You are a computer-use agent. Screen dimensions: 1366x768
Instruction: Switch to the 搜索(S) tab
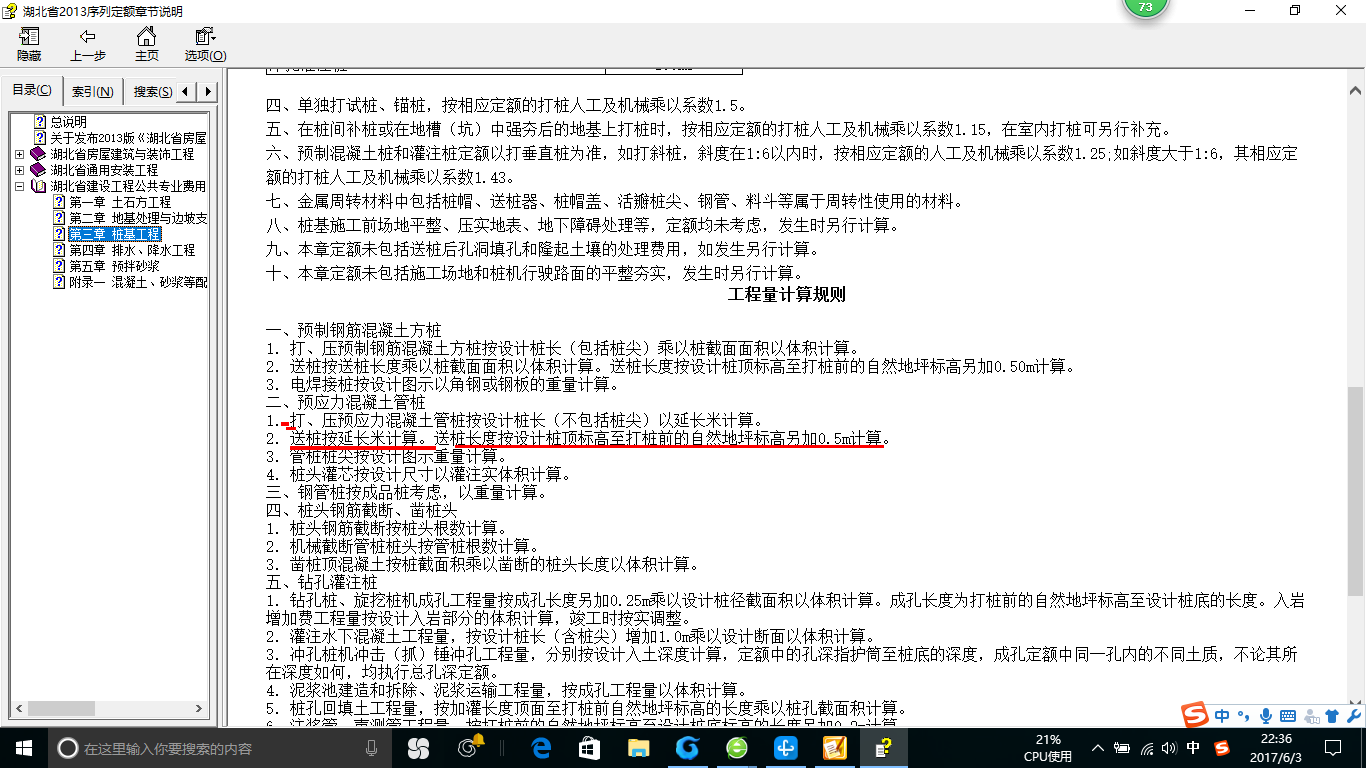click(152, 91)
